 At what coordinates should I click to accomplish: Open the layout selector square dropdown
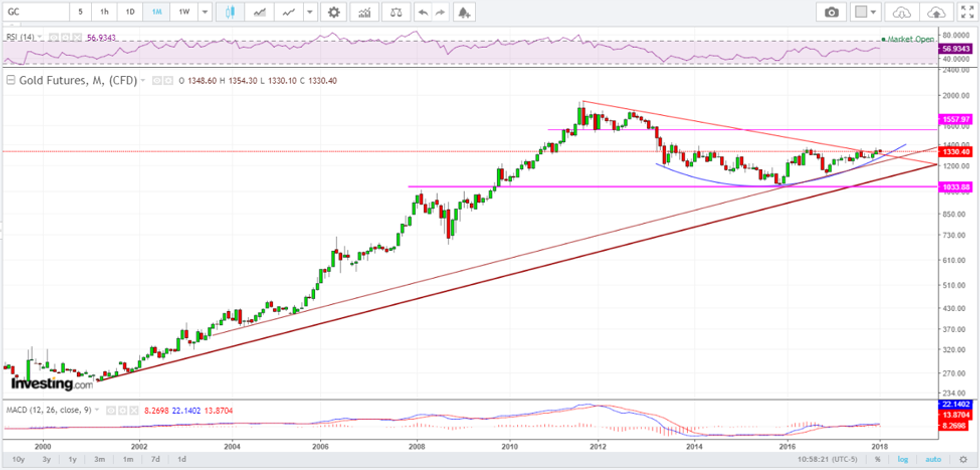click(x=864, y=12)
